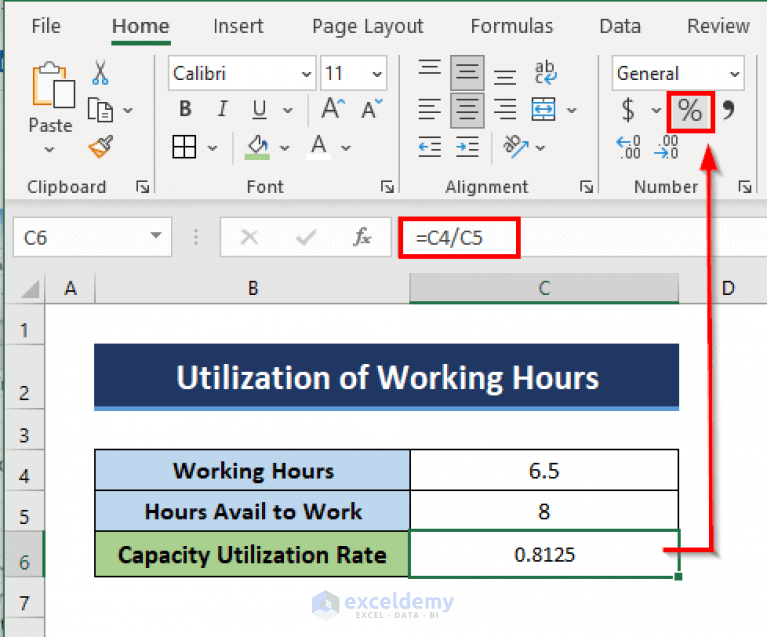Top align cell contents
This screenshot has width=767, height=637.
point(429,68)
